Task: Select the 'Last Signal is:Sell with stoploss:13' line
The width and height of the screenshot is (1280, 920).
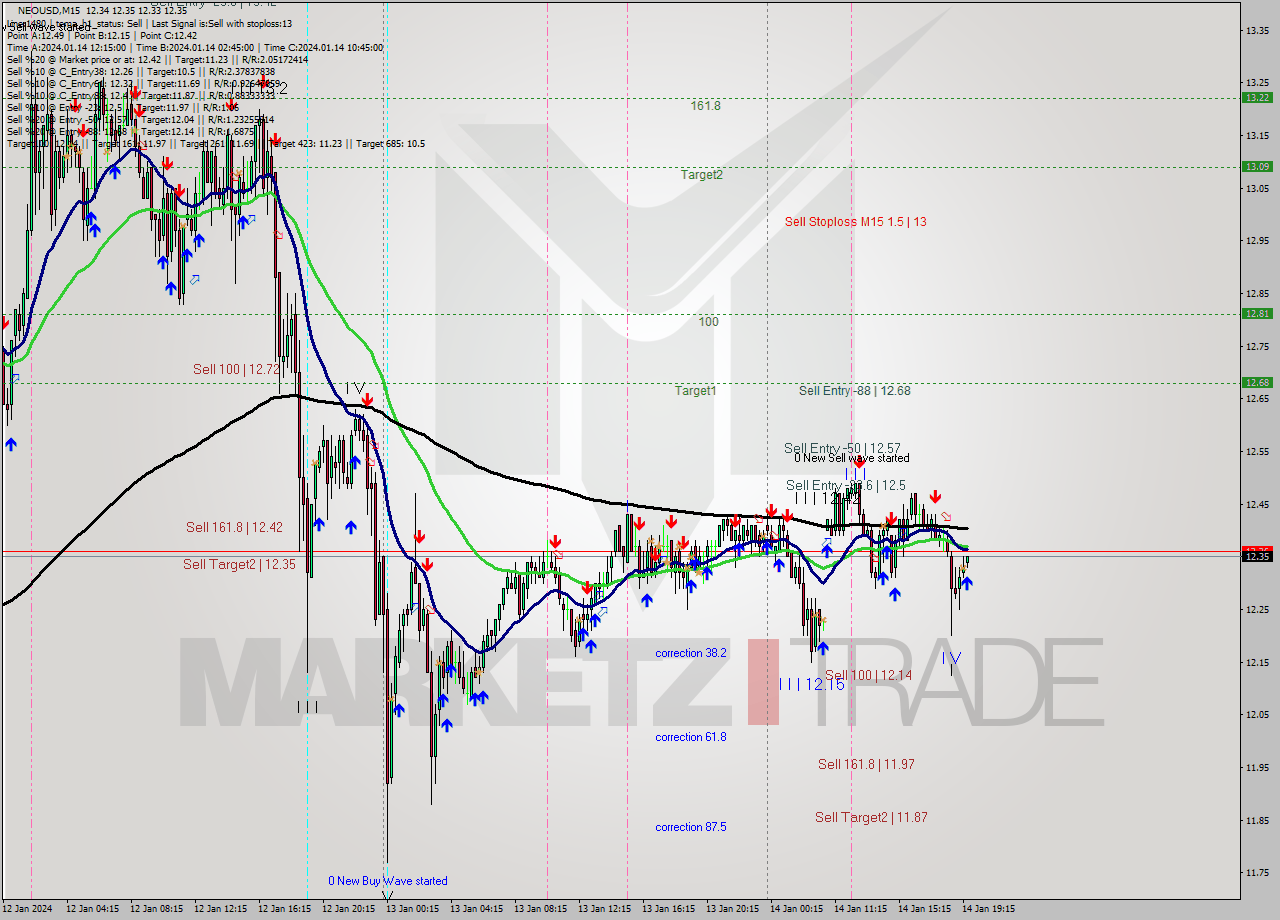Action: pos(221,23)
